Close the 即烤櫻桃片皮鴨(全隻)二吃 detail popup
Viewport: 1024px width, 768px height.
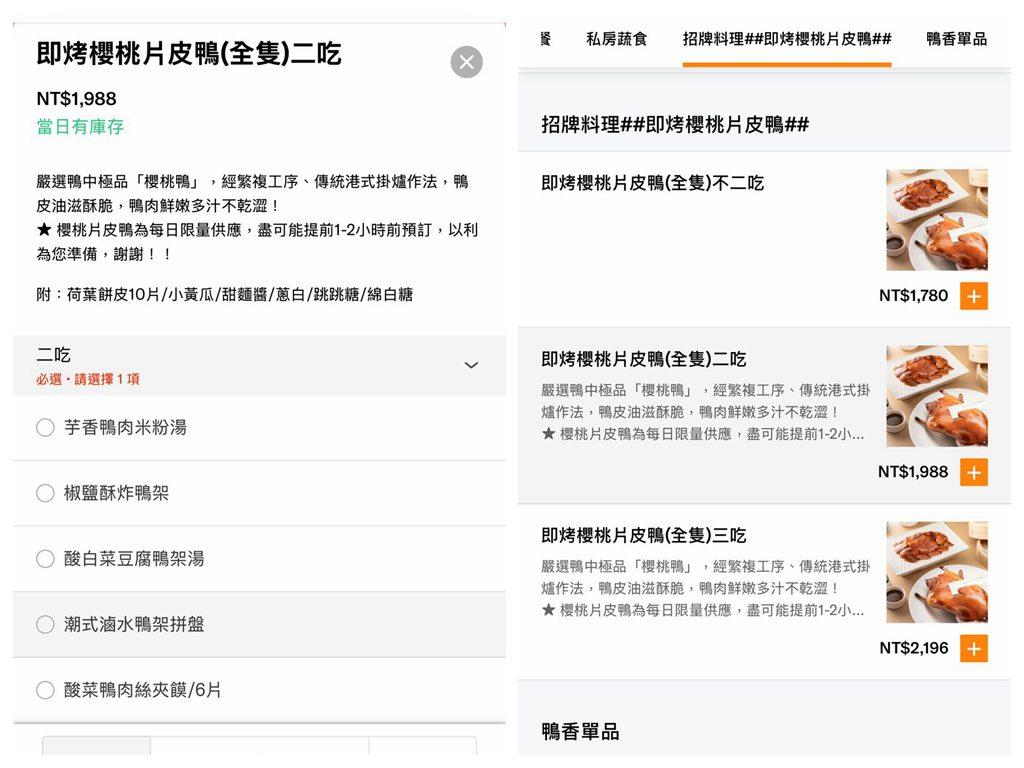(x=466, y=61)
